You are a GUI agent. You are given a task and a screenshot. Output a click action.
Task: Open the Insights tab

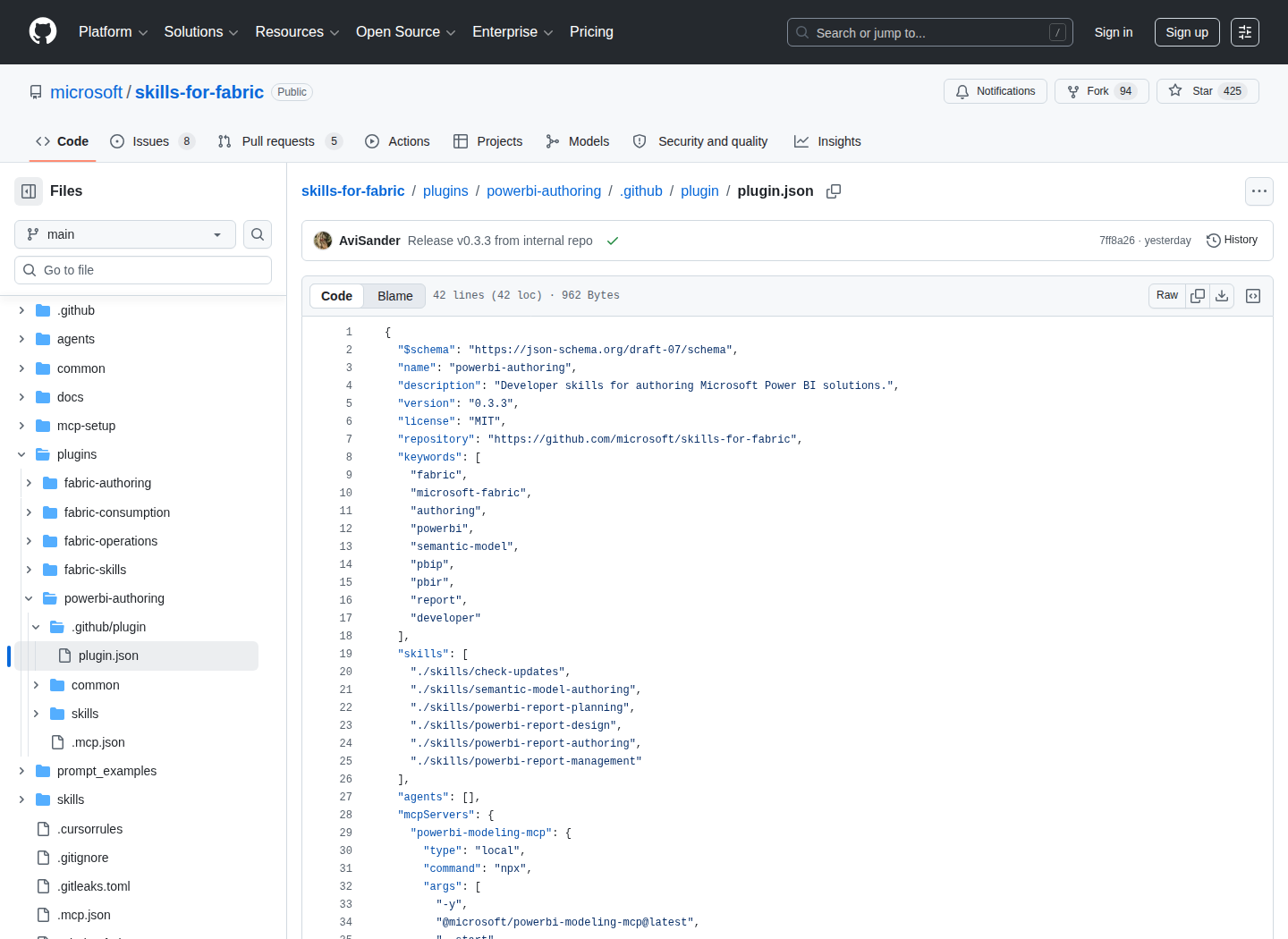tap(827, 141)
